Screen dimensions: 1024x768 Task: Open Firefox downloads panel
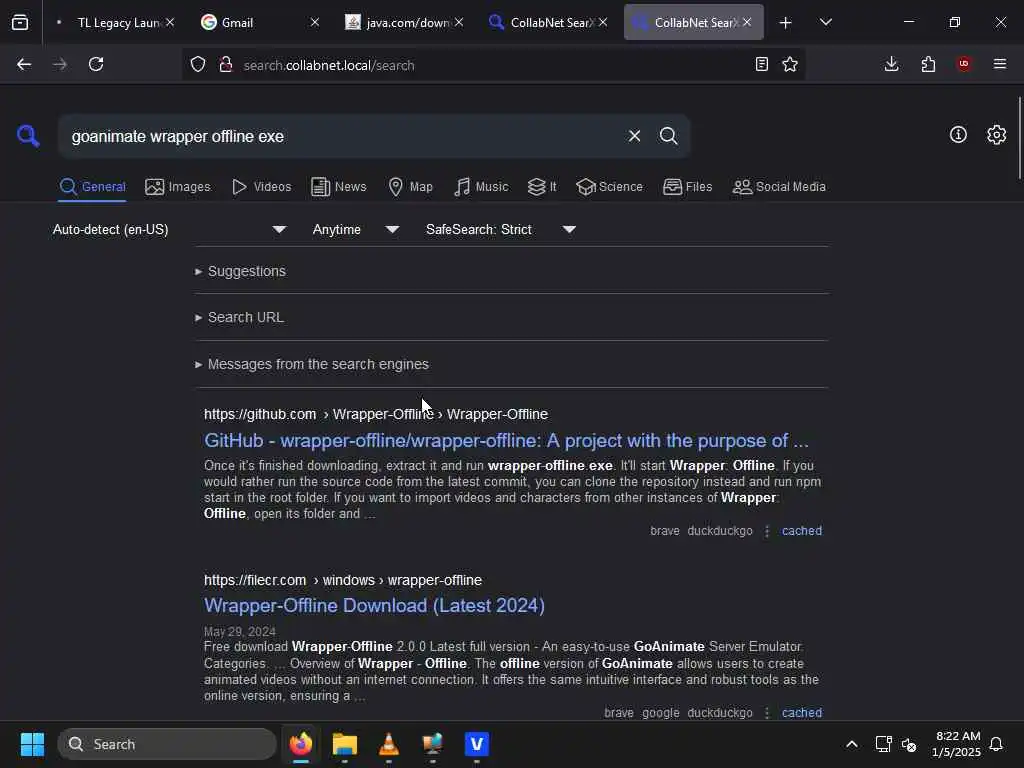coord(891,64)
